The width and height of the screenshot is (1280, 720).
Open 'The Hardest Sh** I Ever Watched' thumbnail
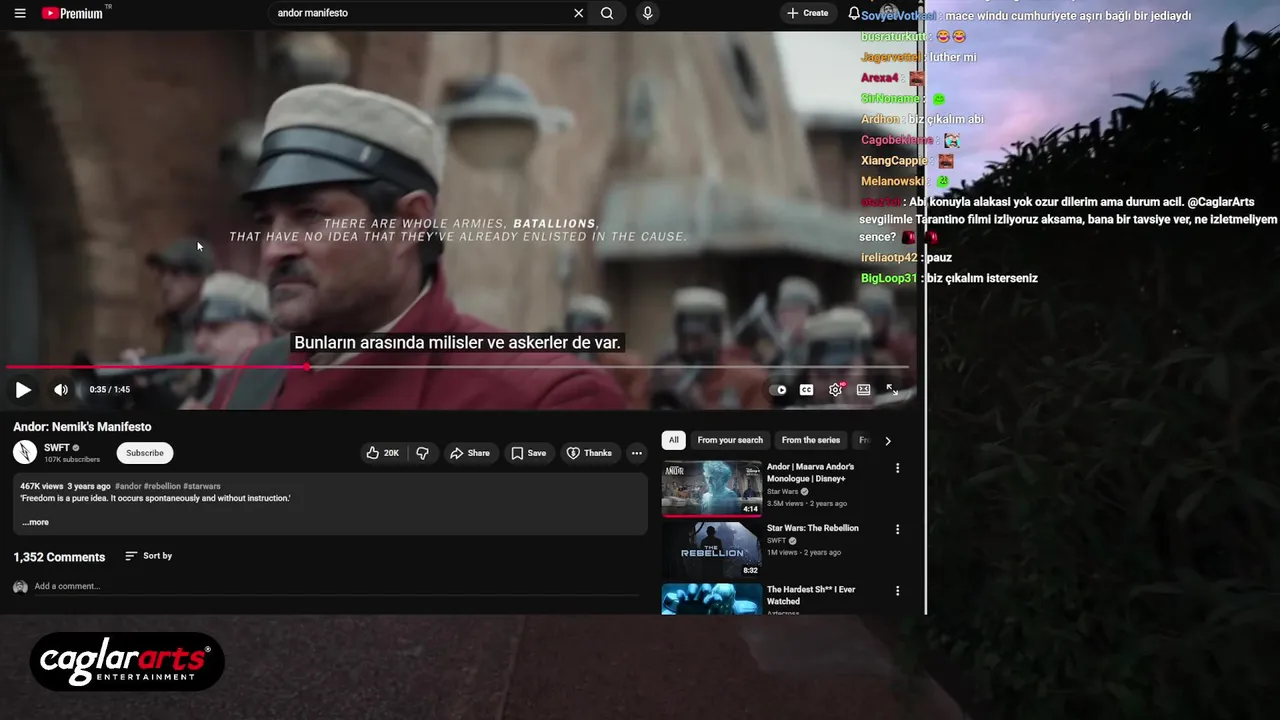(x=711, y=598)
